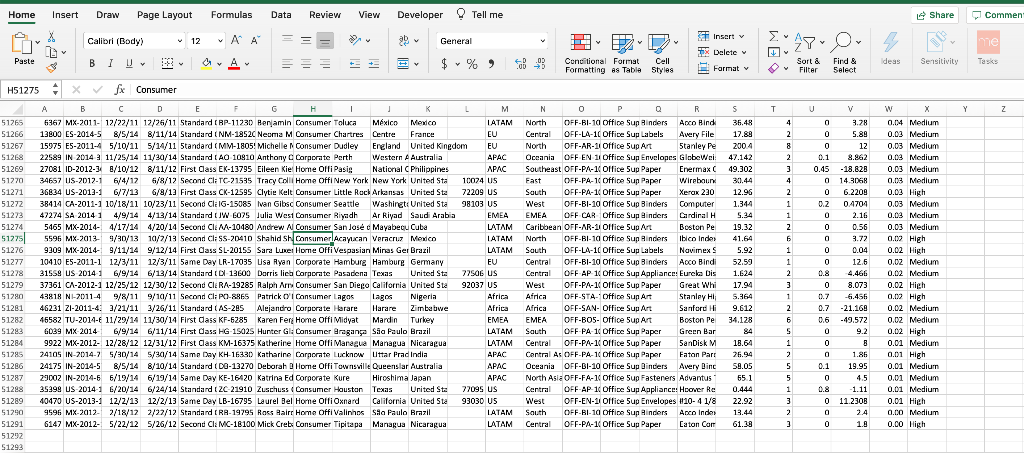Image resolution: width=1024 pixels, height=453 pixels.
Task: Switch to the Formulas tab
Action: [232, 14]
